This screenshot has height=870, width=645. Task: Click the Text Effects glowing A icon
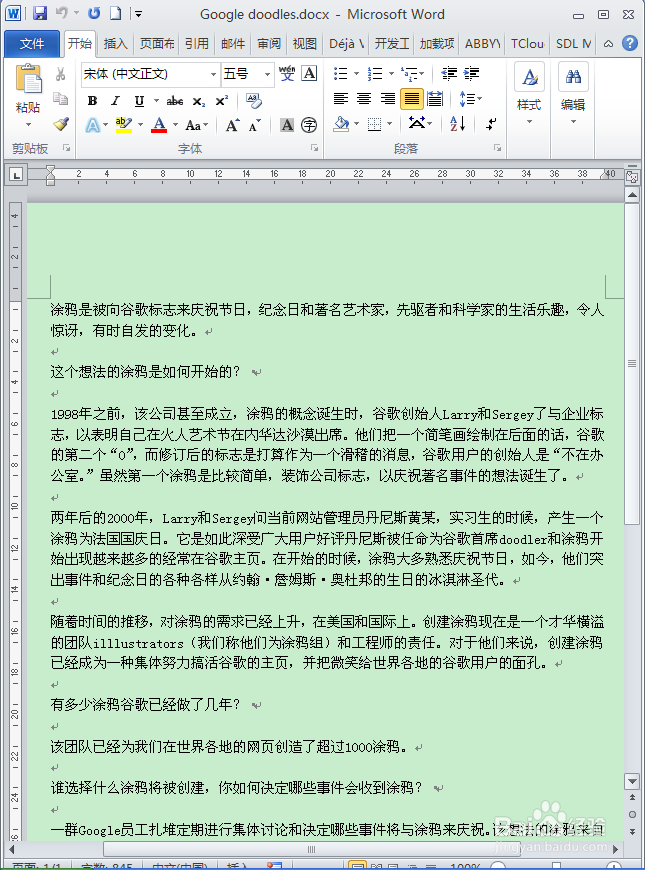point(93,125)
